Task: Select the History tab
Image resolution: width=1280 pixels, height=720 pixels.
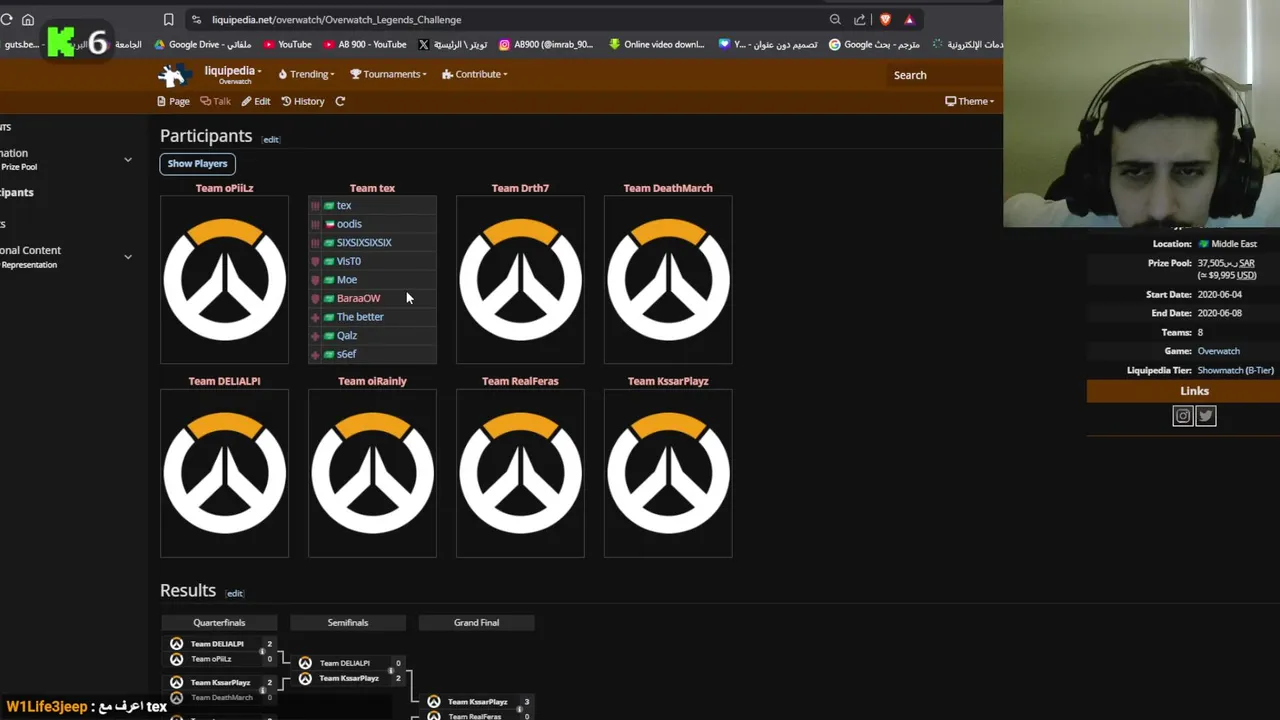Action: tap(303, 101)
